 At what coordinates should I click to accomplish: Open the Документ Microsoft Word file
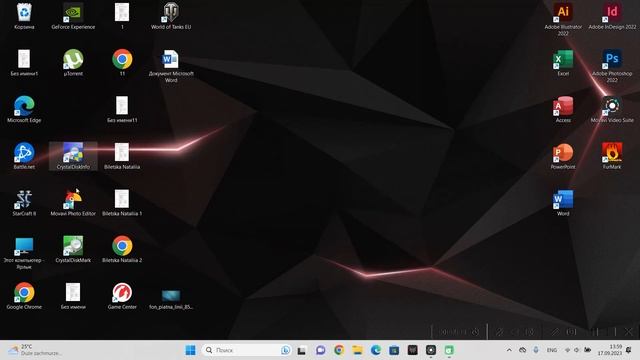171,66
